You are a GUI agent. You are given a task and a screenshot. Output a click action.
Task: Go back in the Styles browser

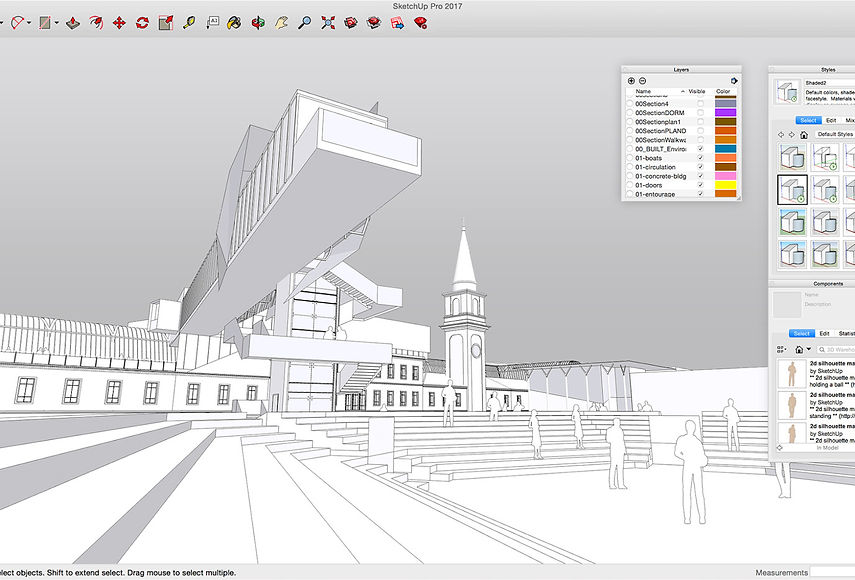[x=781, y=135]
